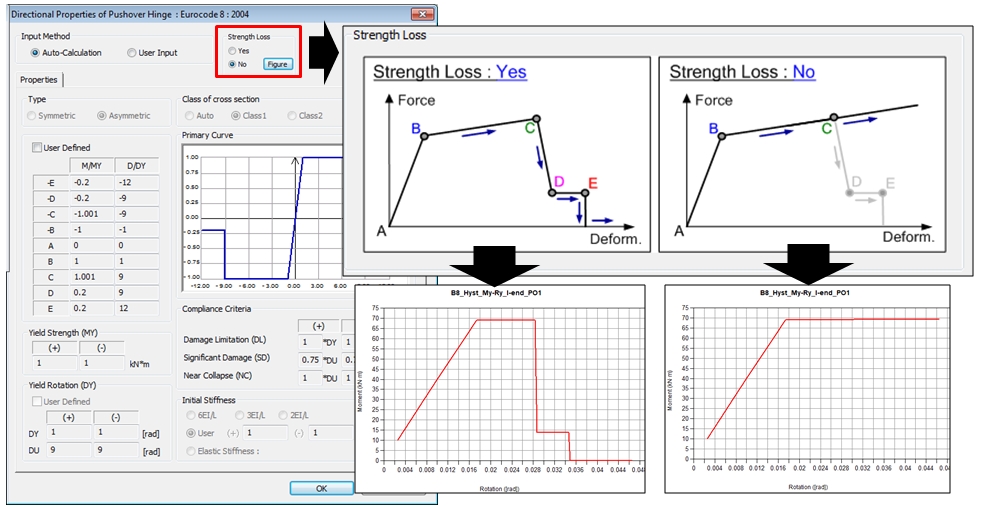The width and height of the screenshot is (986, 510).
Task: Open the Properties tab
Action: (x=39, y=80)
